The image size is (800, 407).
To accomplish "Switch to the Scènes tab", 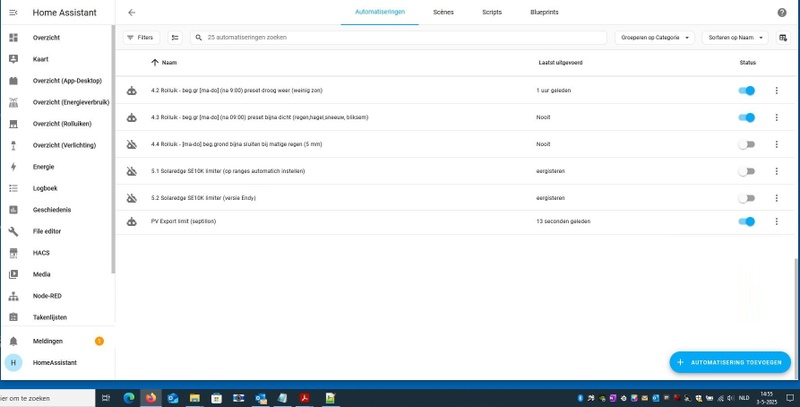I will point(443,12).
